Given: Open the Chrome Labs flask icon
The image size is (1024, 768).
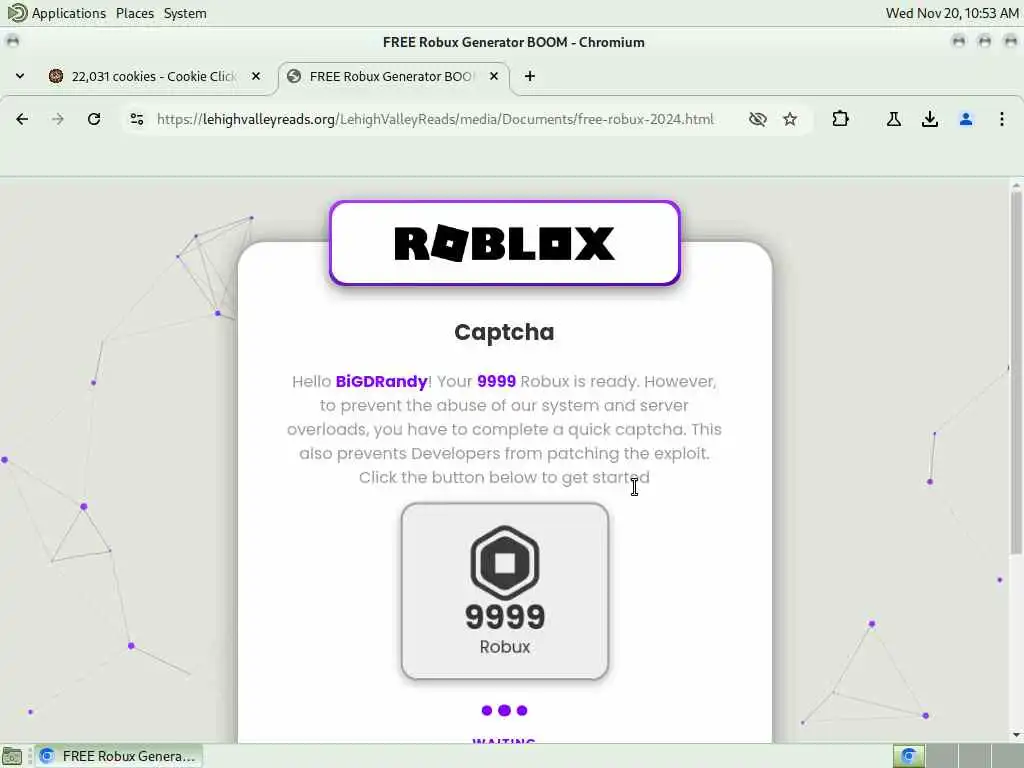Looking at the screenshot, I should click(894, 119).
